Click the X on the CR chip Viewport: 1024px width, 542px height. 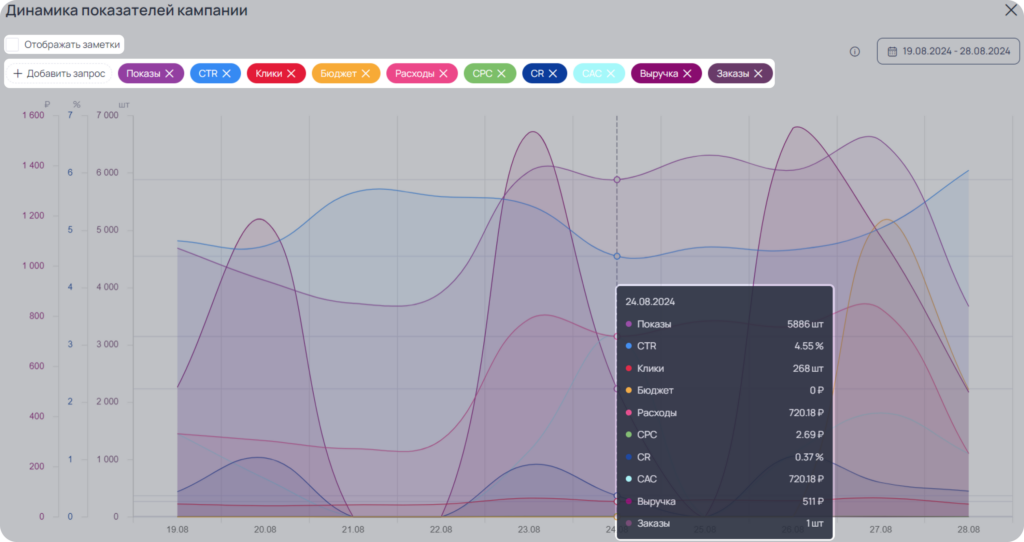553,74
